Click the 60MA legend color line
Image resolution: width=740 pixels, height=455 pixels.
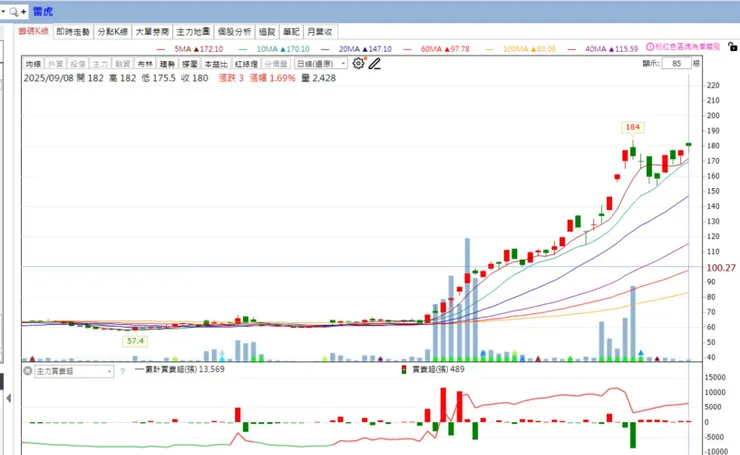407,49
